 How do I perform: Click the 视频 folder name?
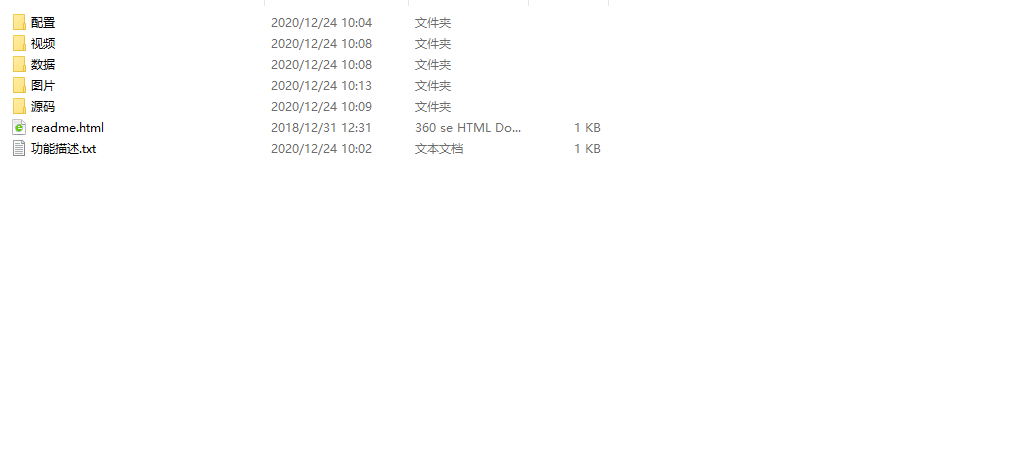pos(43,44)
